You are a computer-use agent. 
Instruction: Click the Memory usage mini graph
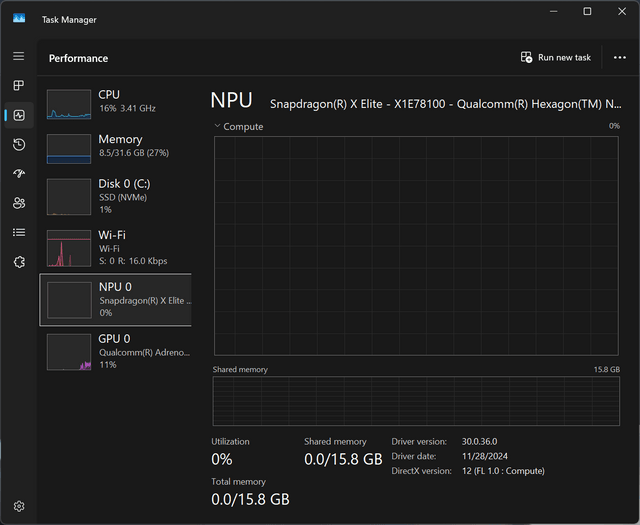pos(69,149)
